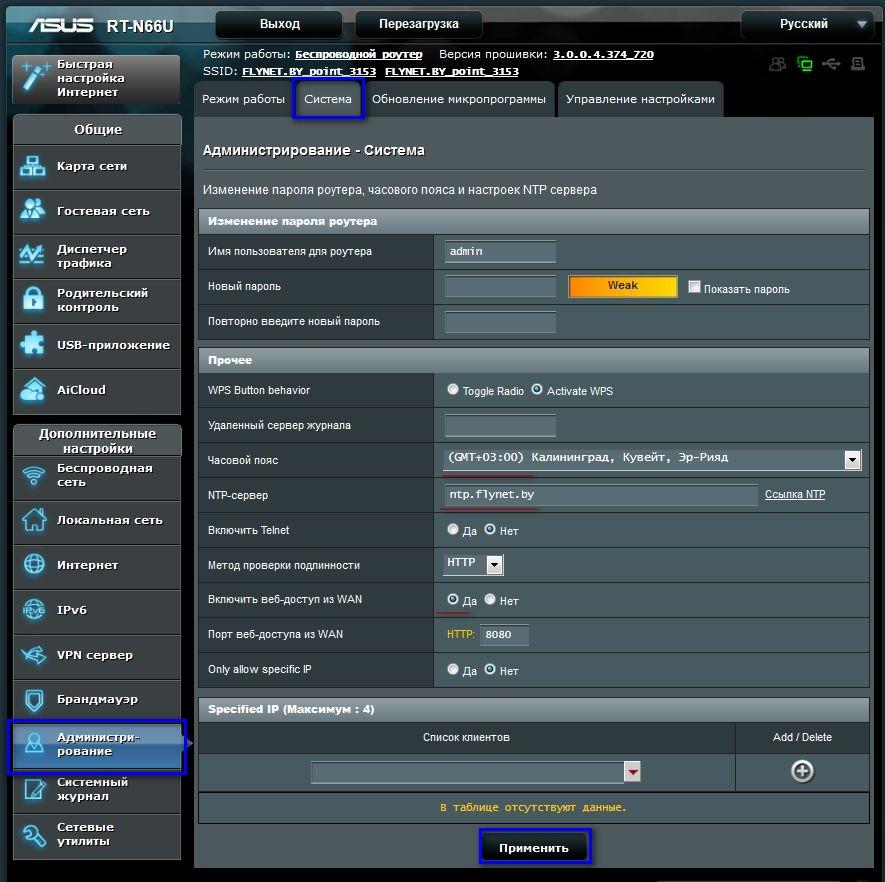Open the Русский language dropdown
This screenshot has height=882, width=885.
809,24
